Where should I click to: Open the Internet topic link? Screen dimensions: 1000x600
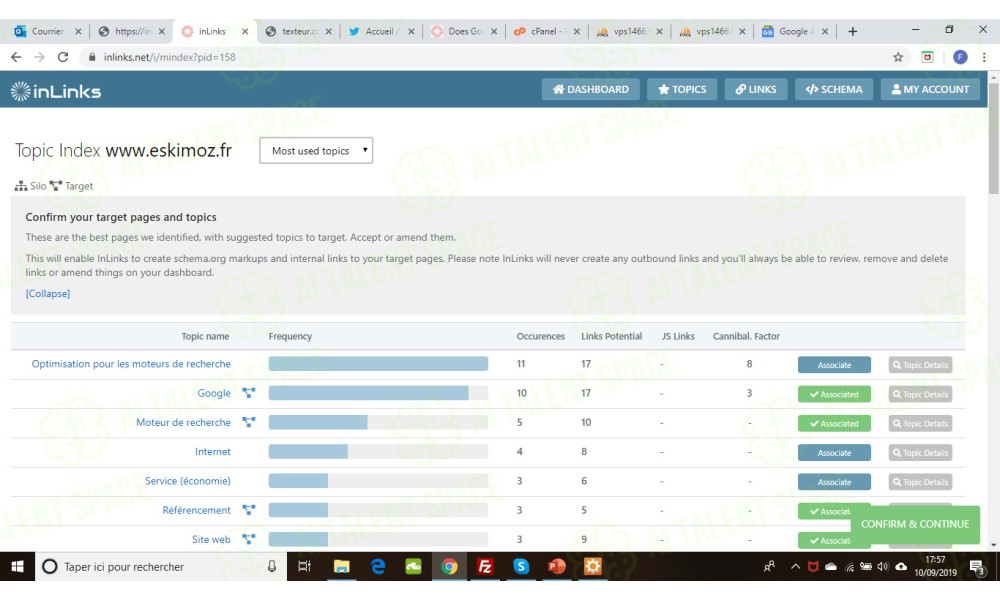tap(212, 451)
